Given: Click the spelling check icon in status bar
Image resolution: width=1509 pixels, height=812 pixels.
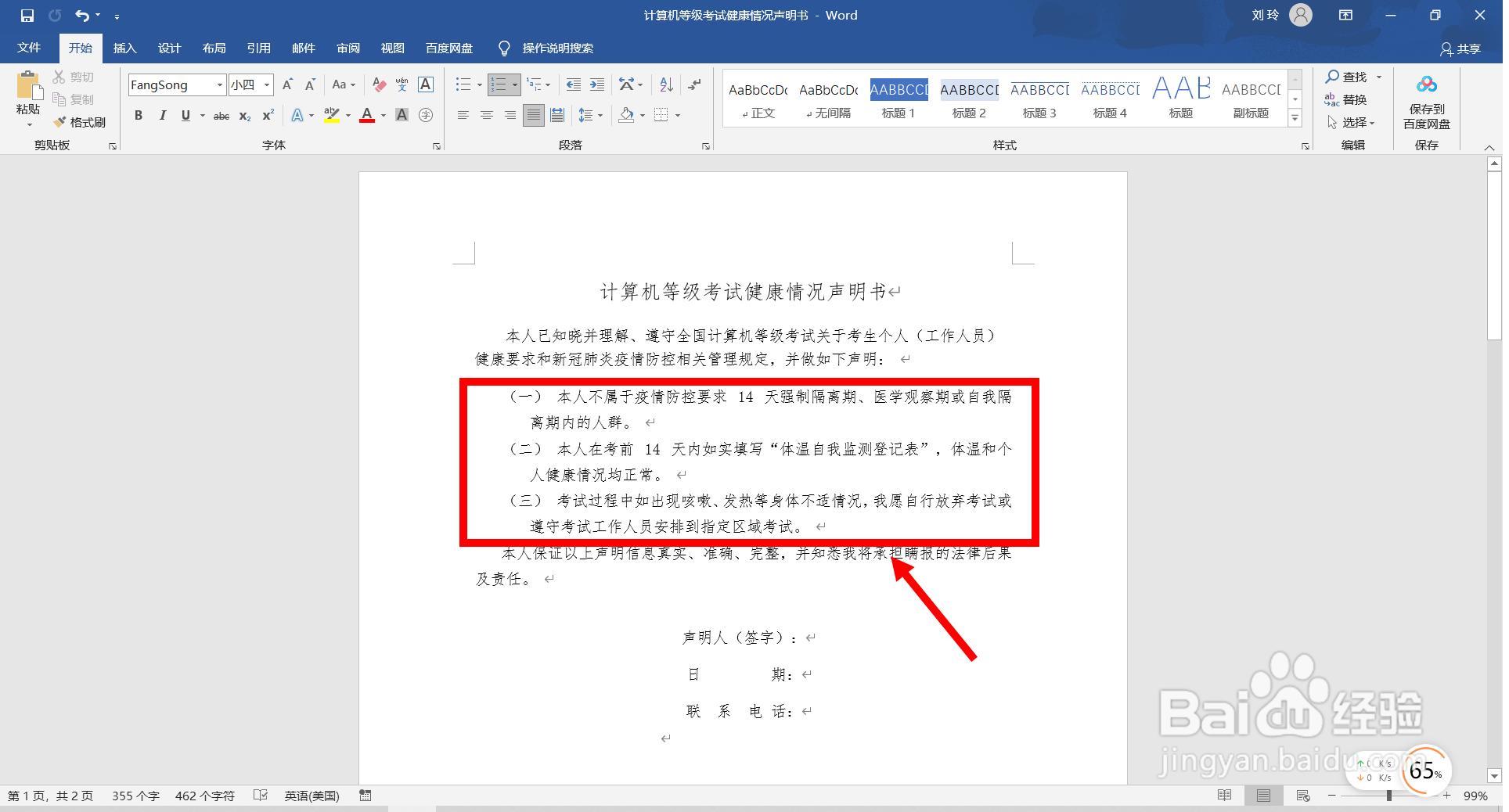Looking at the screenshot, I should click(261, 796).
